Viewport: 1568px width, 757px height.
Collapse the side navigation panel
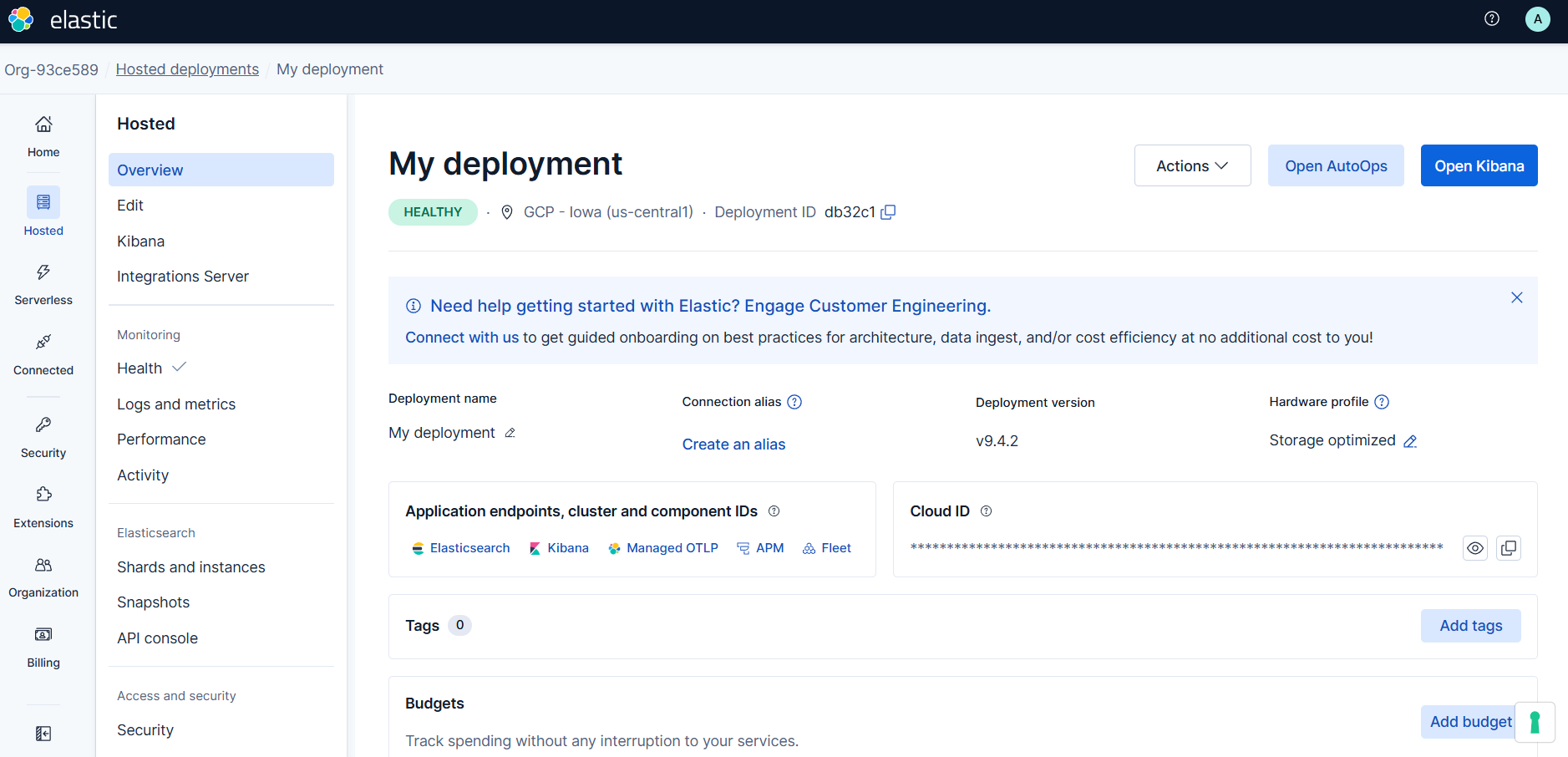click(43, 734)
